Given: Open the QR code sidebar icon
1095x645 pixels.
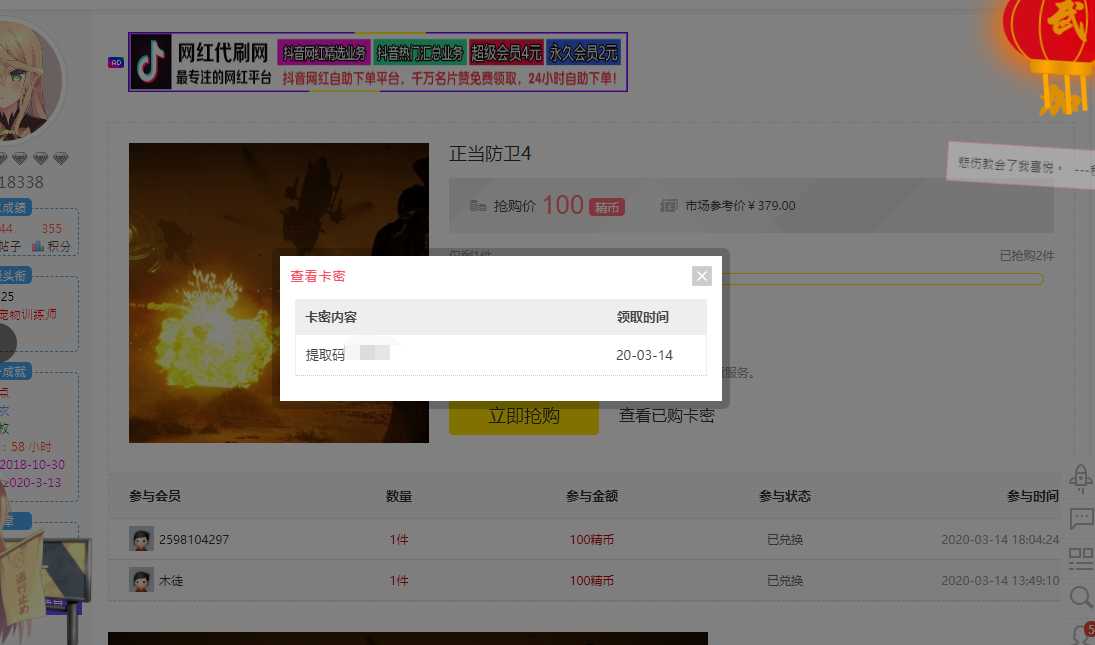Looking at the screenshot, I should 1081,558.
